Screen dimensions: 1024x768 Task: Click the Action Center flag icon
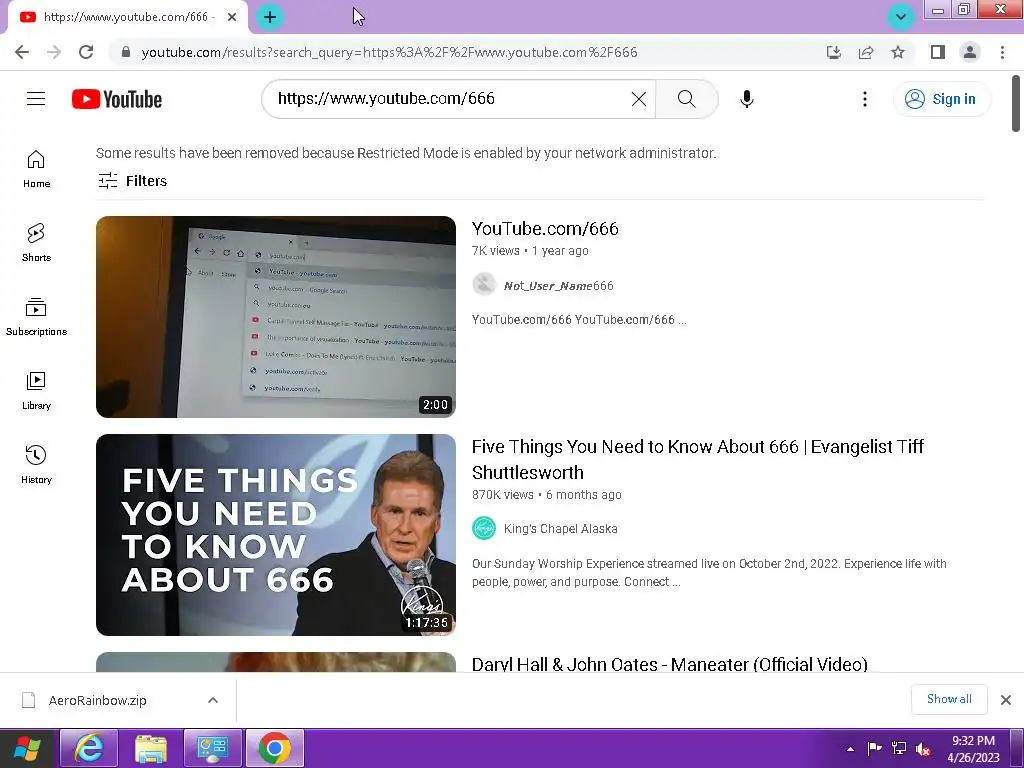874,748
